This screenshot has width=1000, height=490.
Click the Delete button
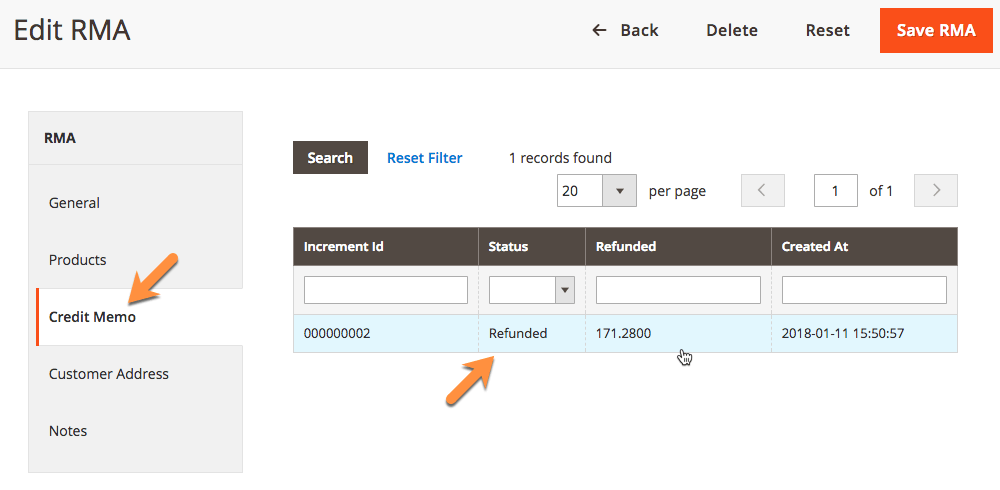(x=732, y=30)
